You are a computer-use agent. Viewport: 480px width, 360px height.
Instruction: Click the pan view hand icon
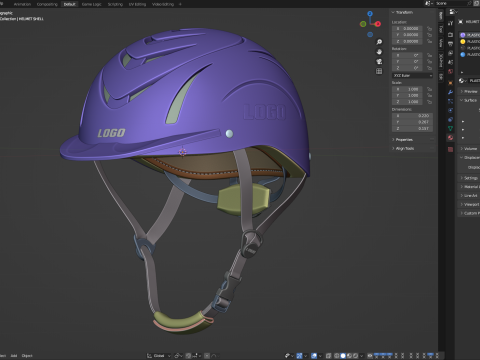point(379,52)
